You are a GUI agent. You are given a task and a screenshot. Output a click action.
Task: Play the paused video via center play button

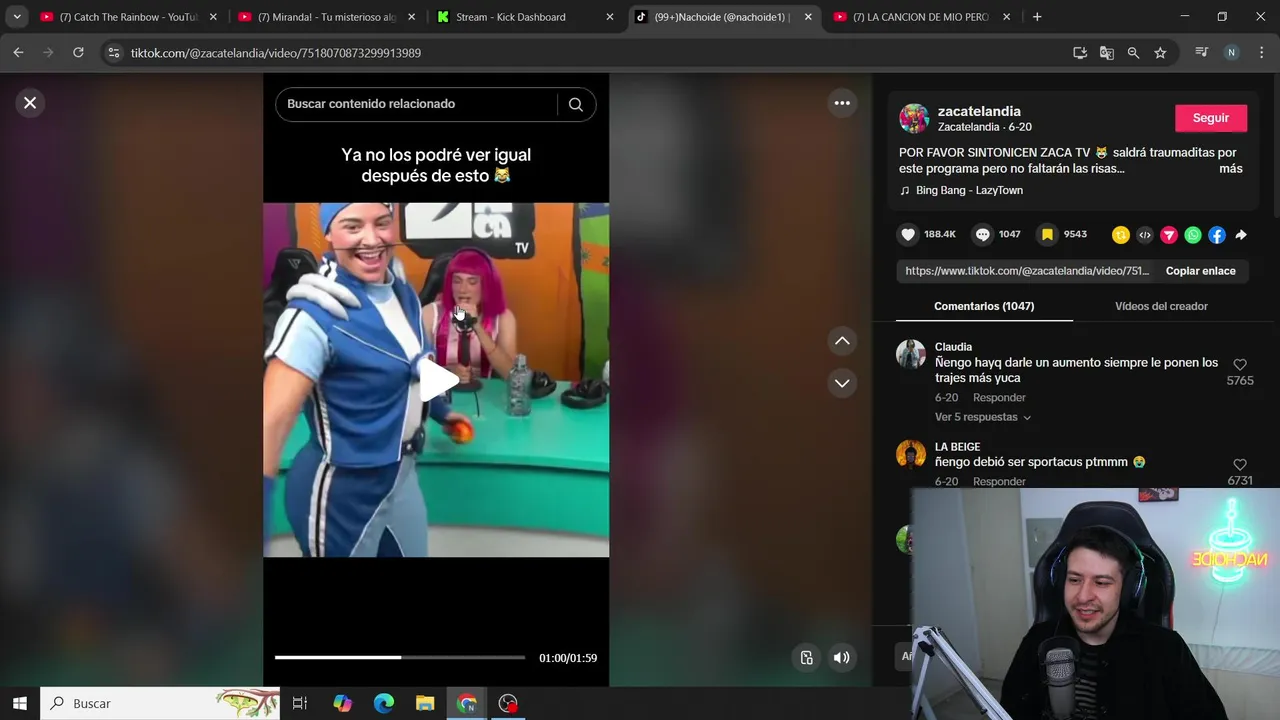(437, 380)
